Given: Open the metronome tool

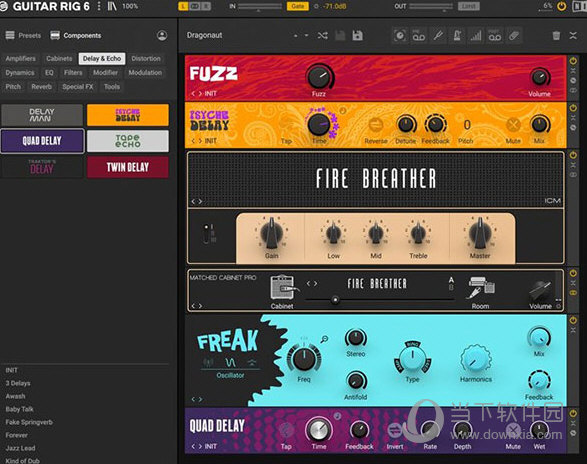Looking at the screenshot, I should [457, 36].
